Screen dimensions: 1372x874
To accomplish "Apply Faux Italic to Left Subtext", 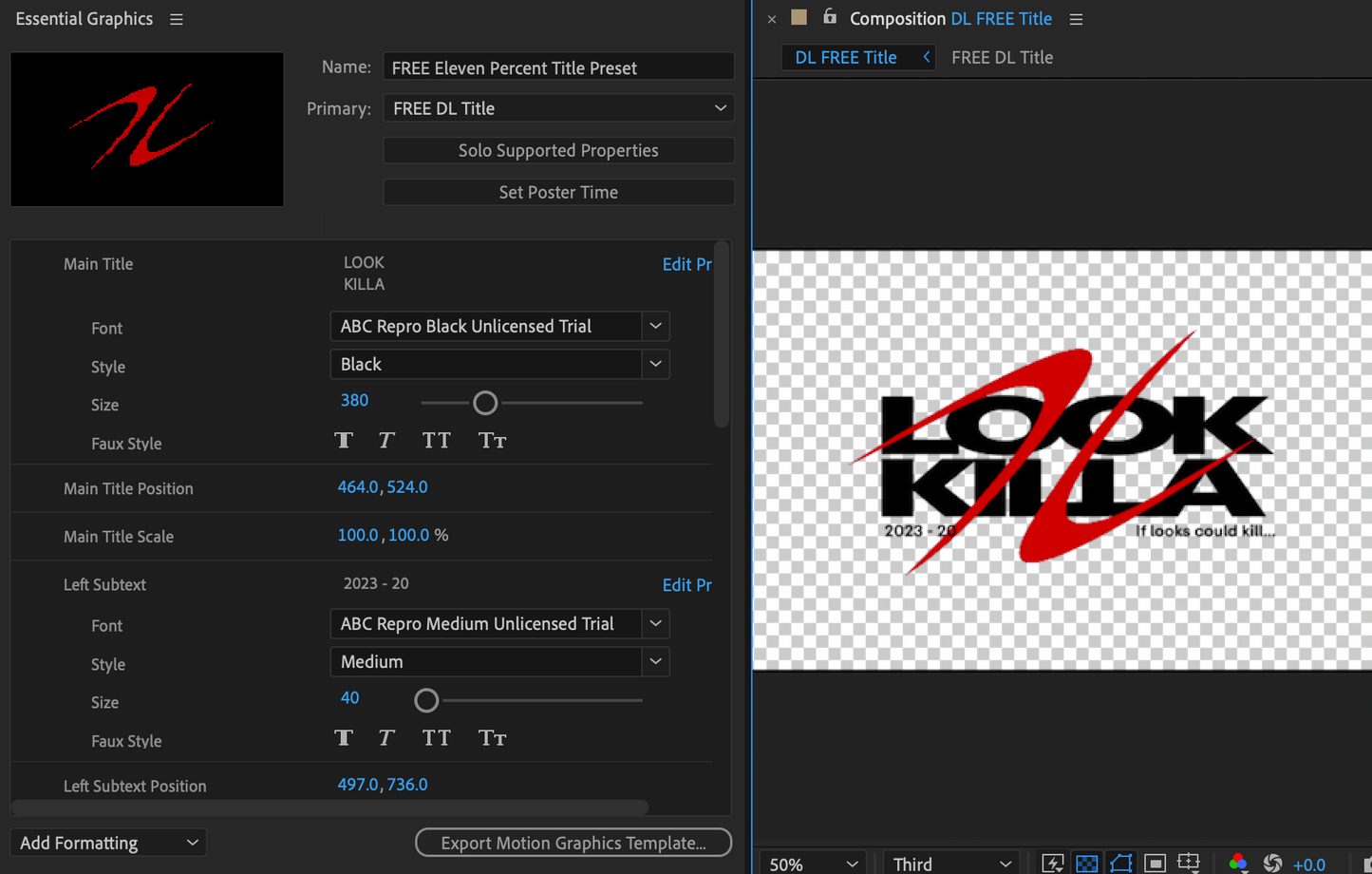I will [x=385, y=738].
